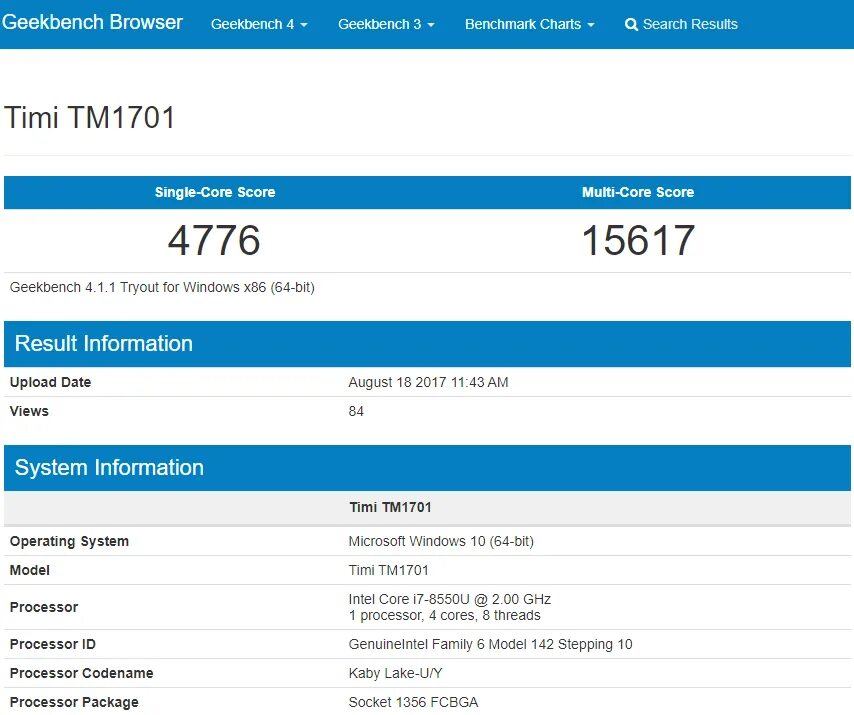Open the Geekbench 3 menu
Screen dimensions: 854x715
coord(386,24)
